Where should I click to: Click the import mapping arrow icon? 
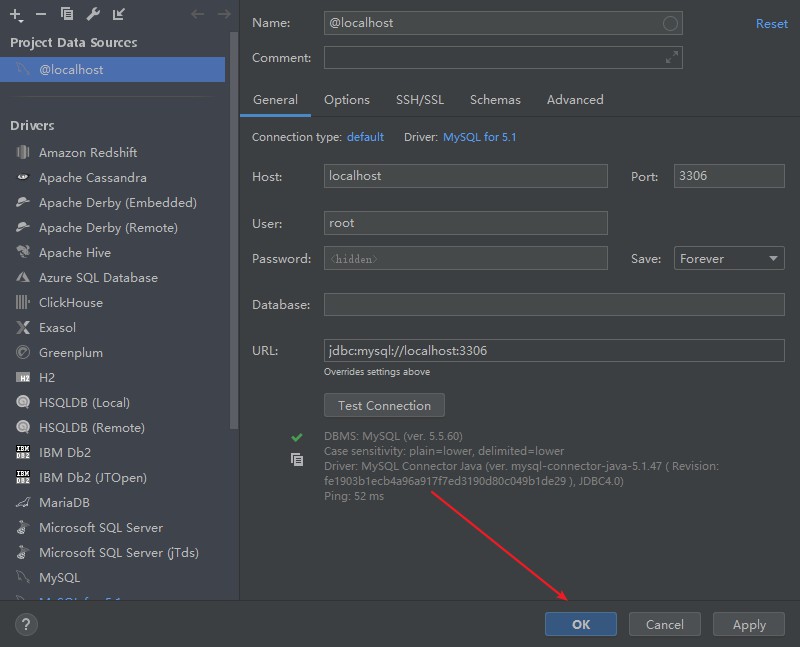tap(120, 14)
